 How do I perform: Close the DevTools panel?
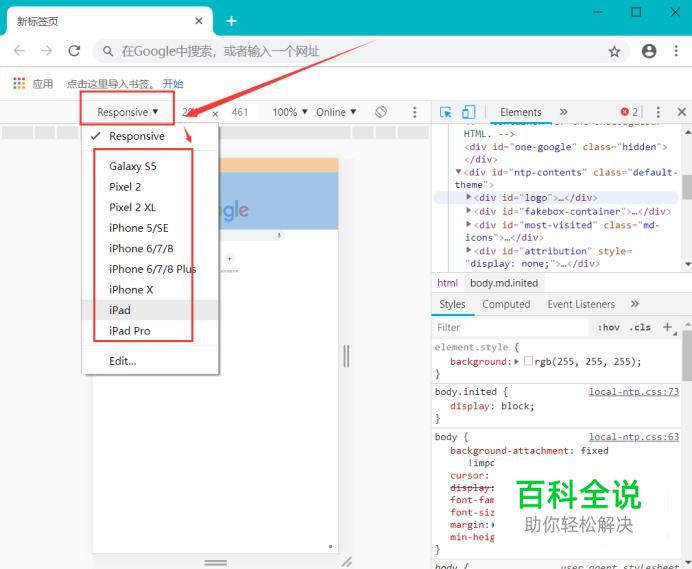tap(681, 112)
